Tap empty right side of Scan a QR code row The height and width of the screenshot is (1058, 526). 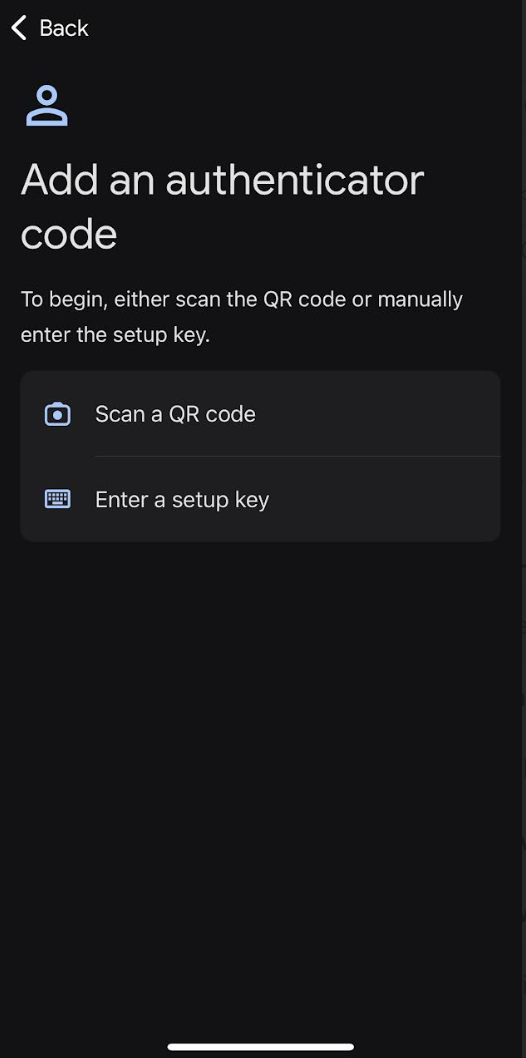coord(405,414)
